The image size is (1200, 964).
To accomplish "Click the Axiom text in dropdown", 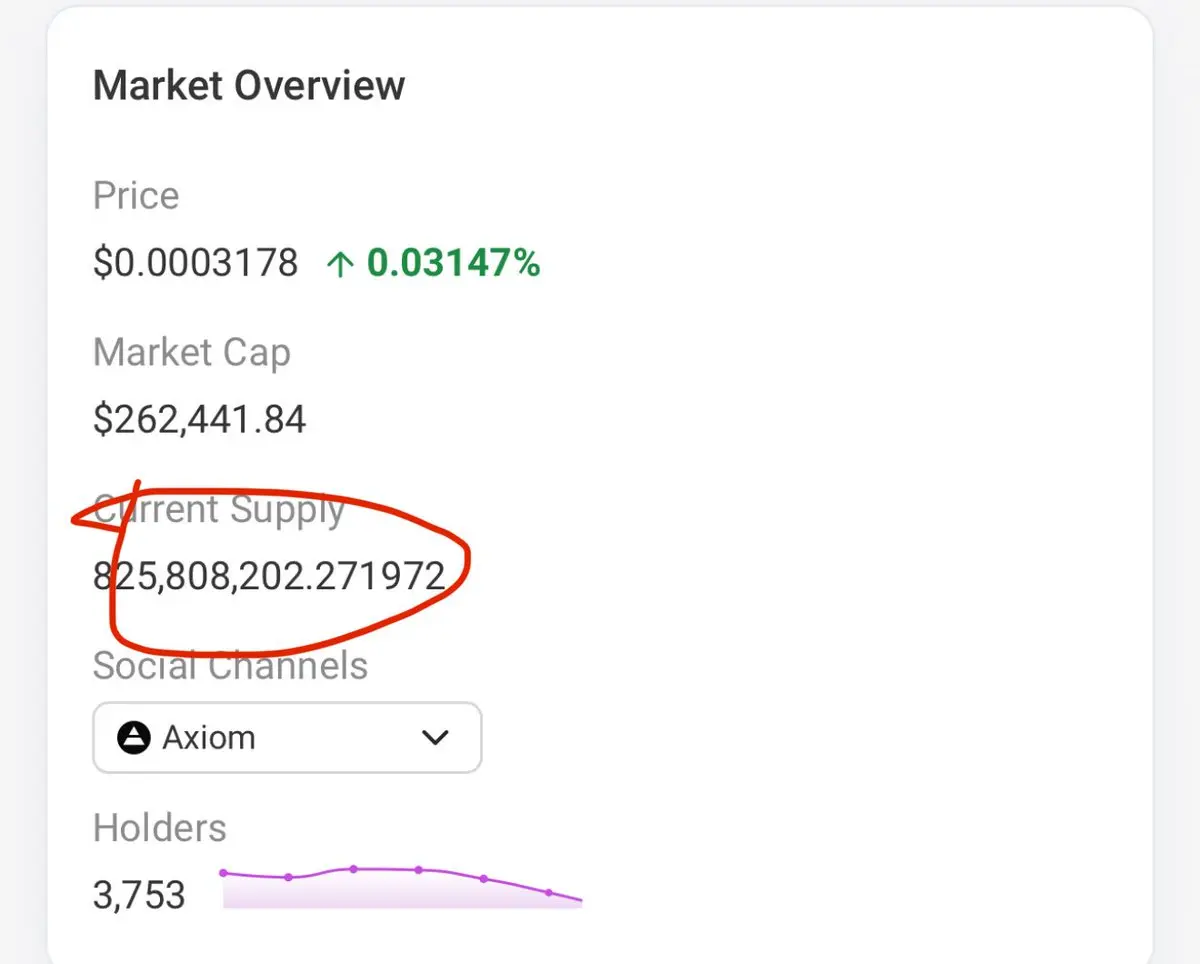I will [x=209, y=738].
